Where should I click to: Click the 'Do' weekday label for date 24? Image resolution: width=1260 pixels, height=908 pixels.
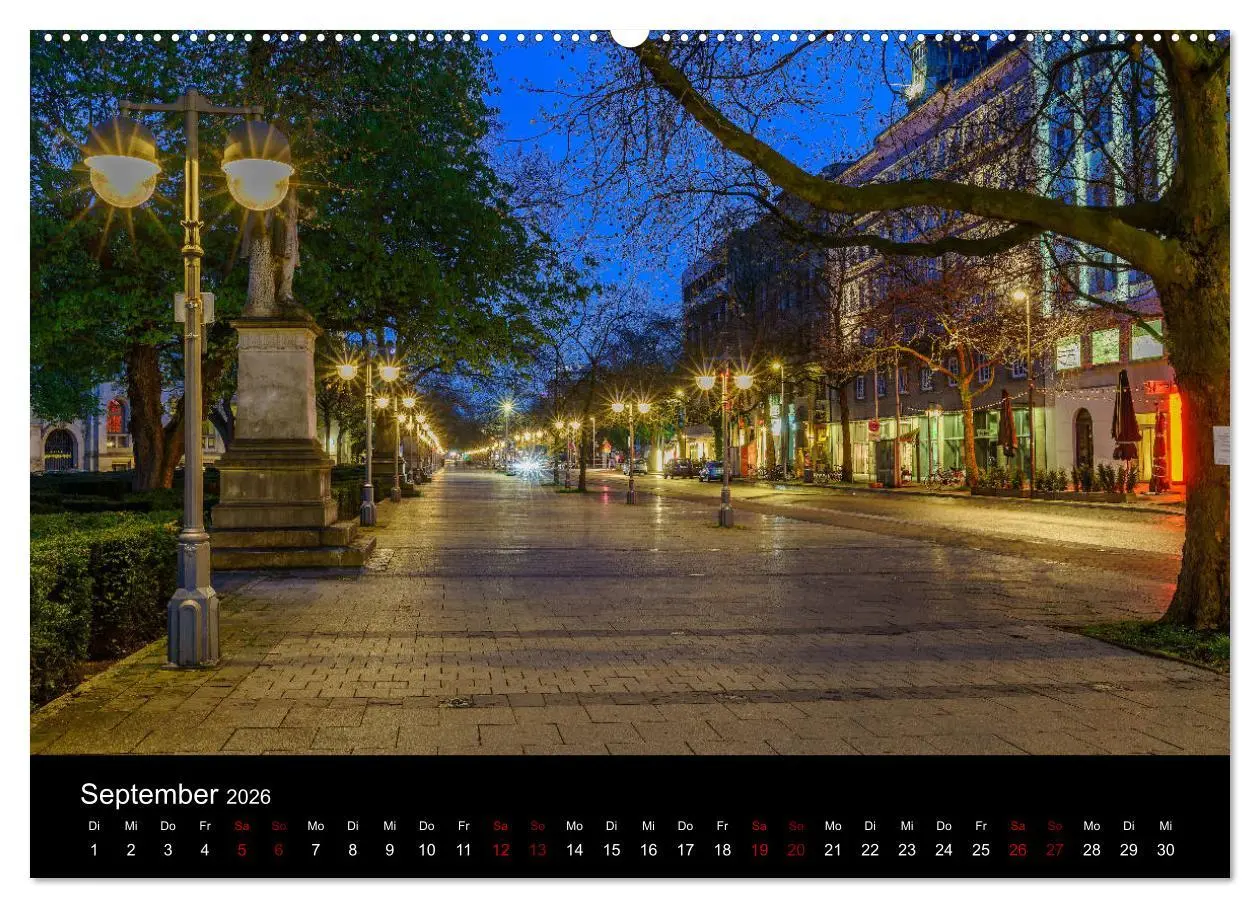coord(944,826)
